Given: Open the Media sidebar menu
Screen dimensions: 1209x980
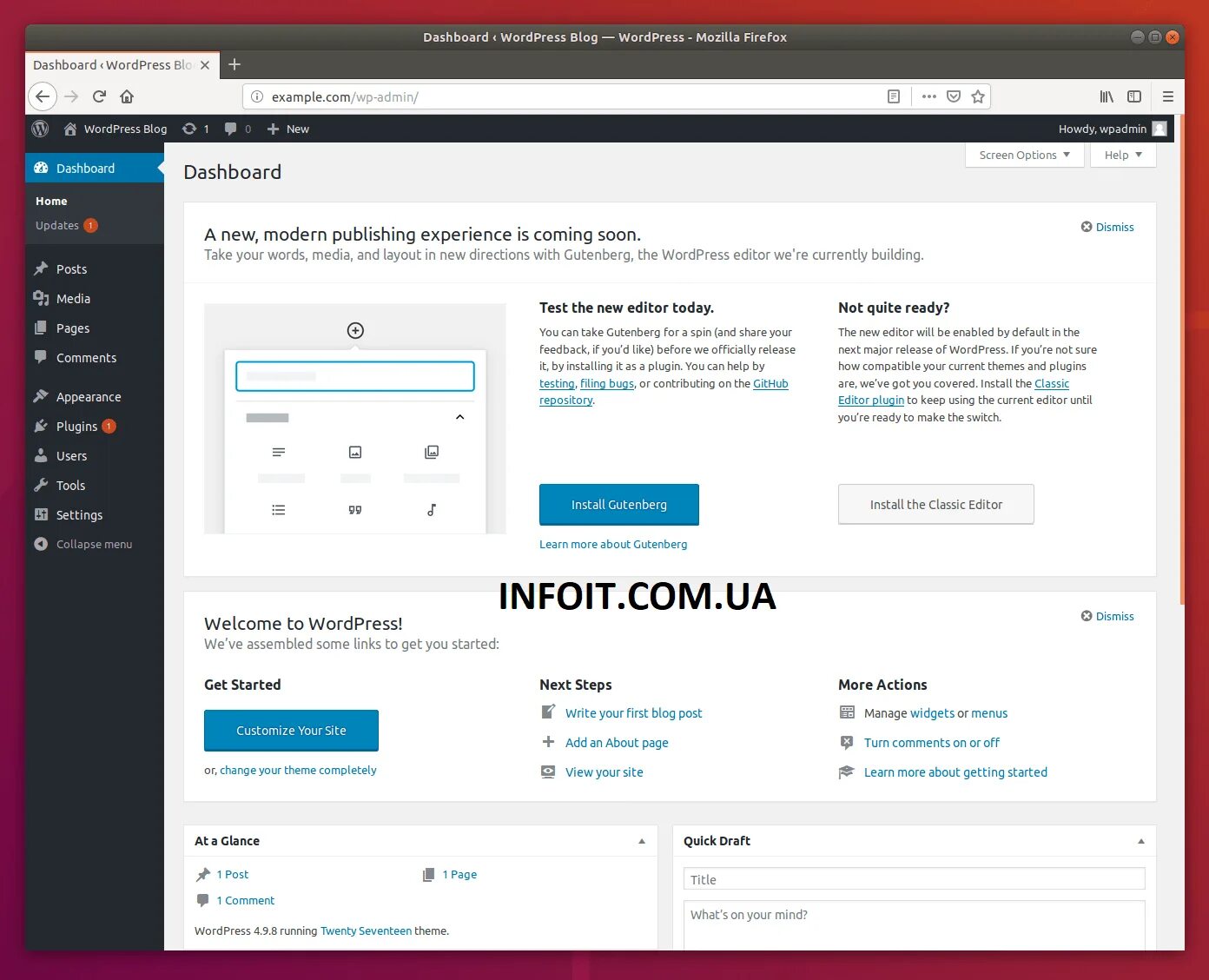Looking at the screenshot, I should click(95, 298).
